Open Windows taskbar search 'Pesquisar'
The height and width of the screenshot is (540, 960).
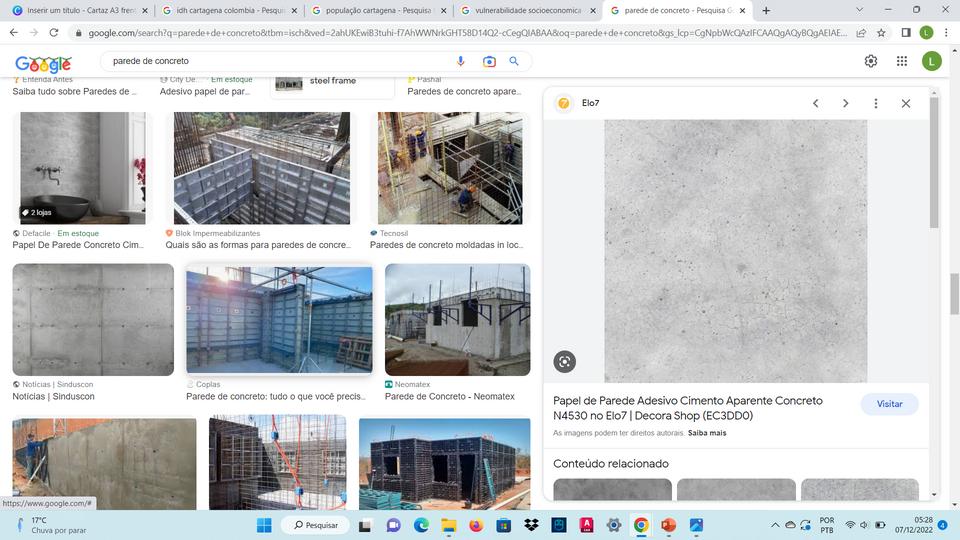tap(316, 525)
